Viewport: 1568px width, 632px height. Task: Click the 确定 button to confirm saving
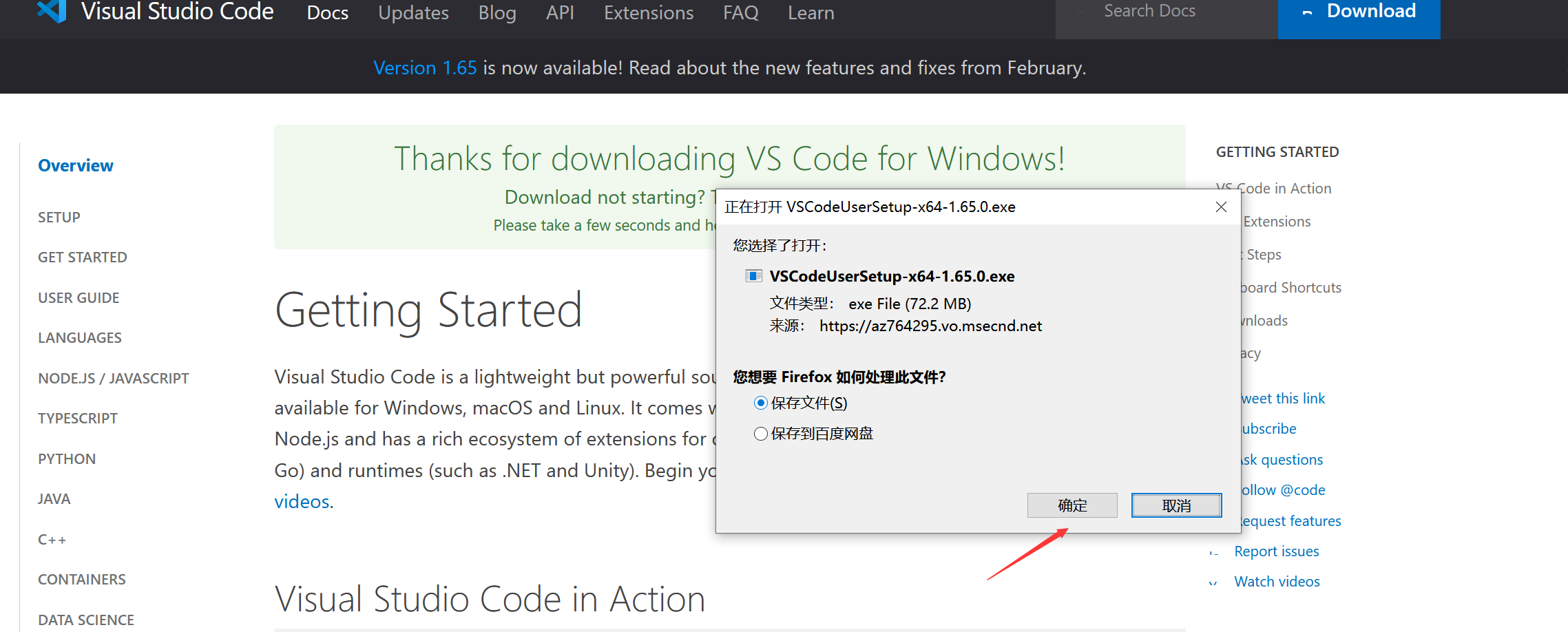click(1072, 505)
